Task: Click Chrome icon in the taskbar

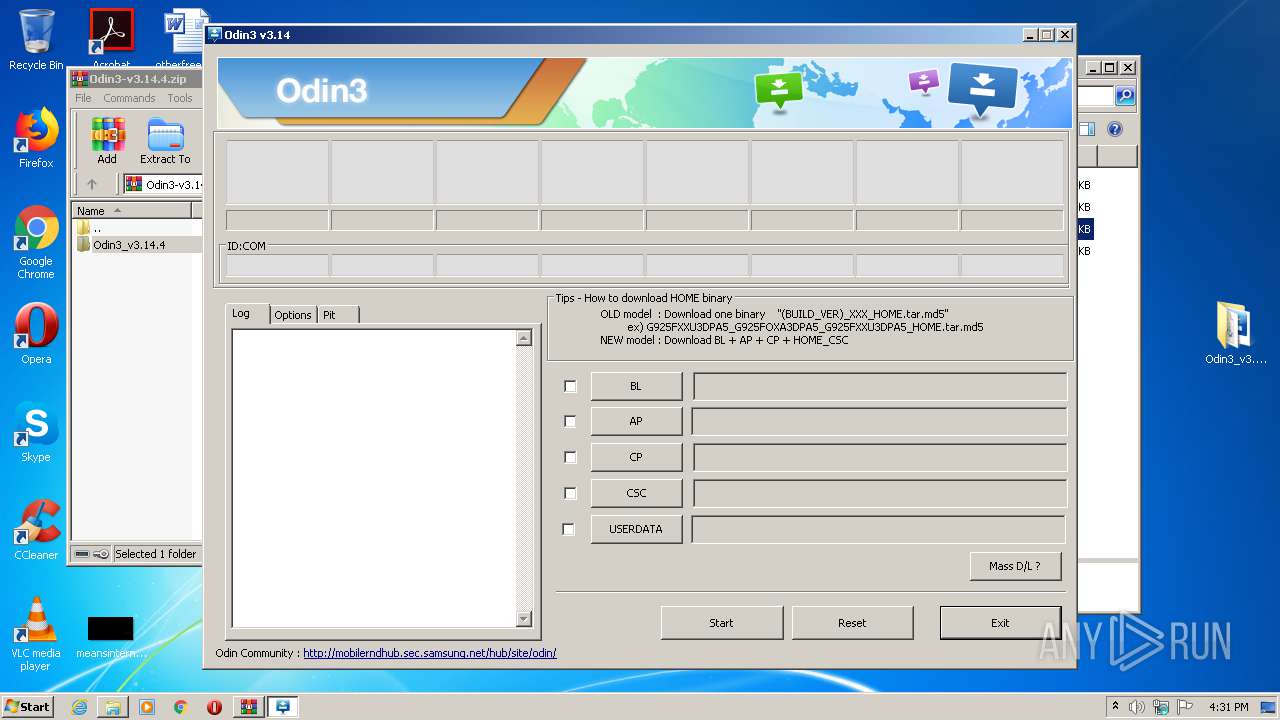Action: (x=180, y=707)
